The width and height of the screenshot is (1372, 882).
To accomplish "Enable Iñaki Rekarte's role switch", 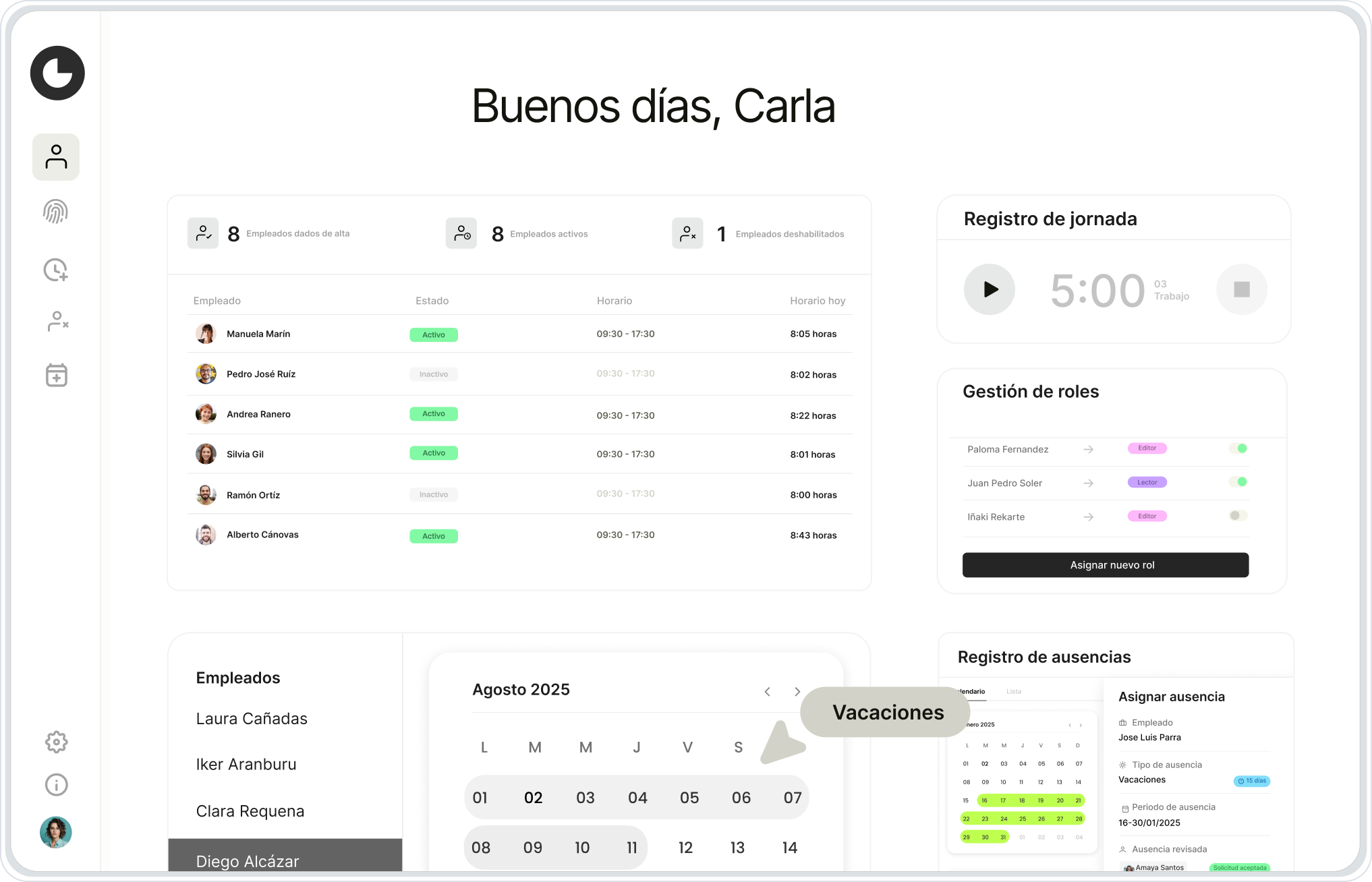I will pyautogui.click(x=1238, y=516).
